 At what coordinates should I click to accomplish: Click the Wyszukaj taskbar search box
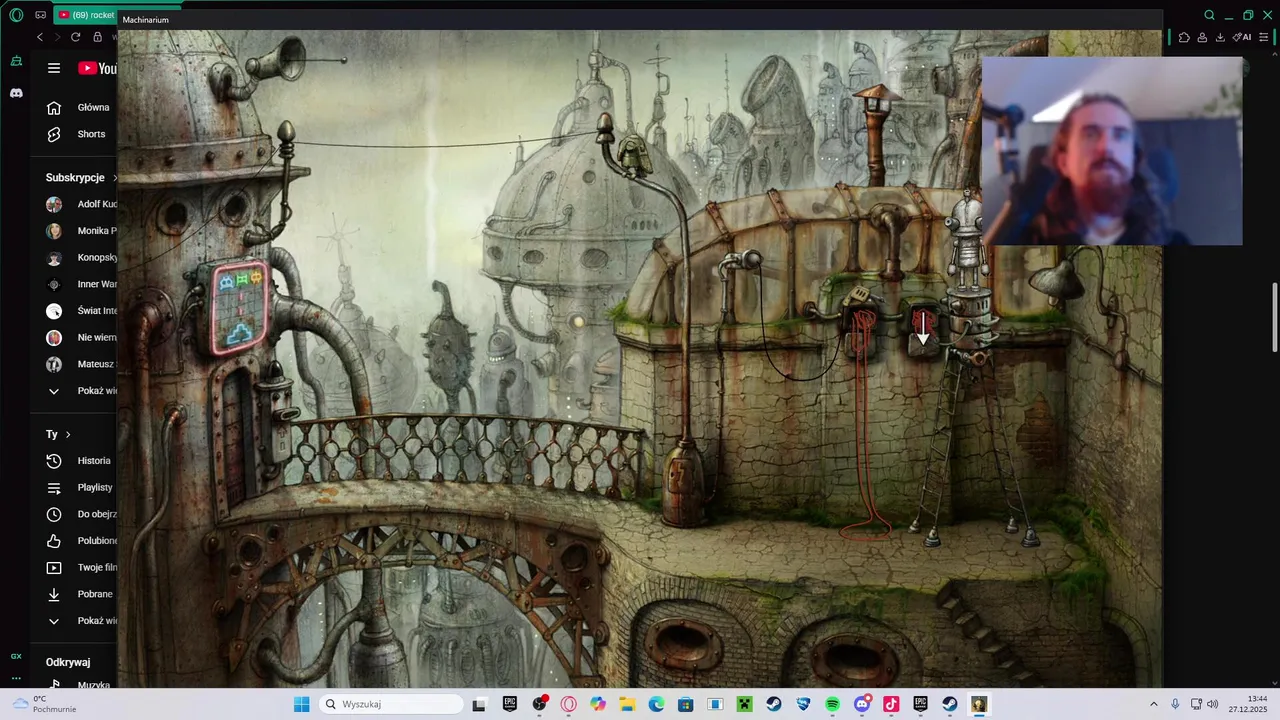point(392,704)
